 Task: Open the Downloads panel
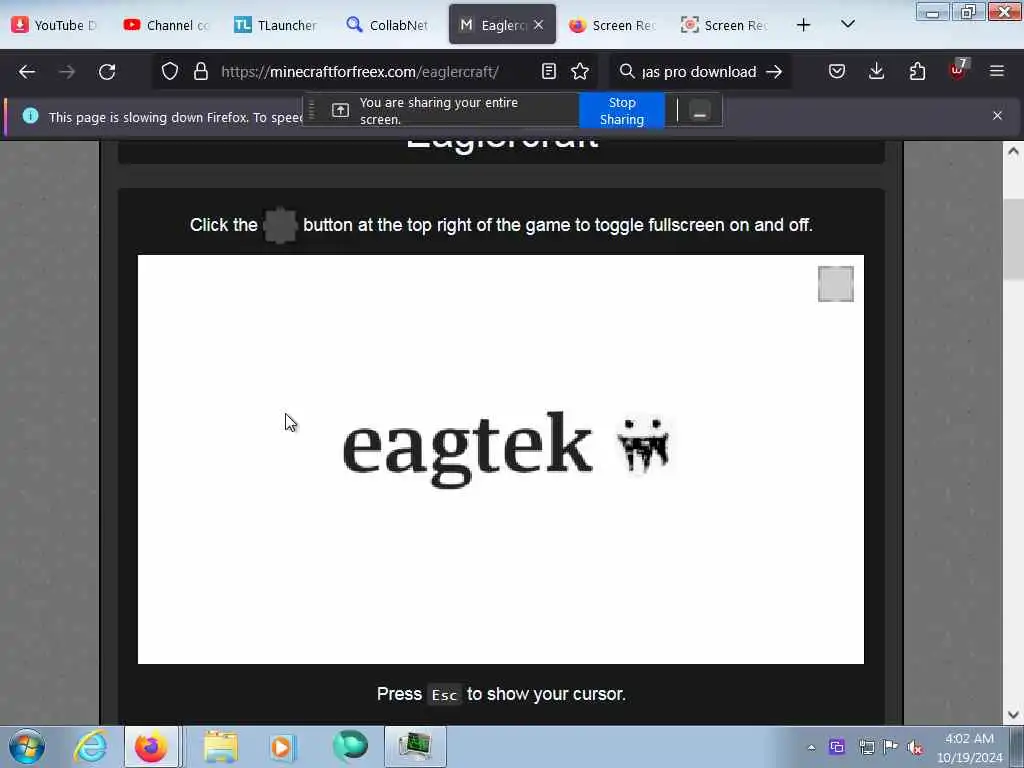[x=876, y=71]
